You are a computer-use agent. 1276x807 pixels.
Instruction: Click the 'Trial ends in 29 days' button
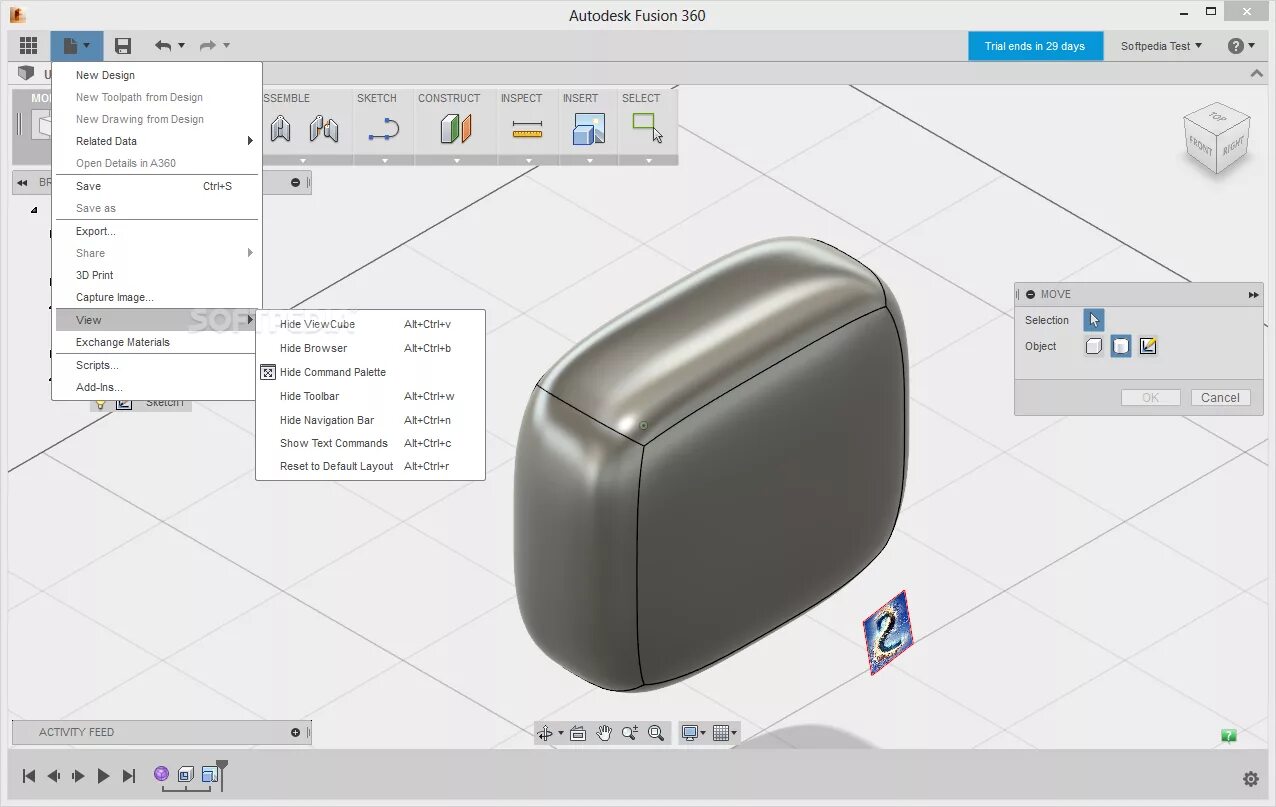[x=1035, y=46]
